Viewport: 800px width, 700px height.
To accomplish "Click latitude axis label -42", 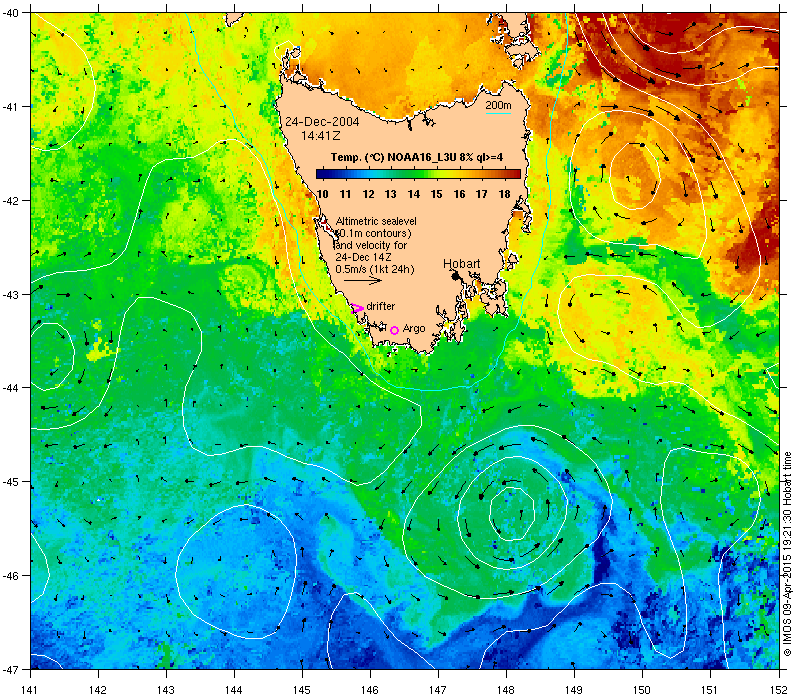I will tap(10, 201).
